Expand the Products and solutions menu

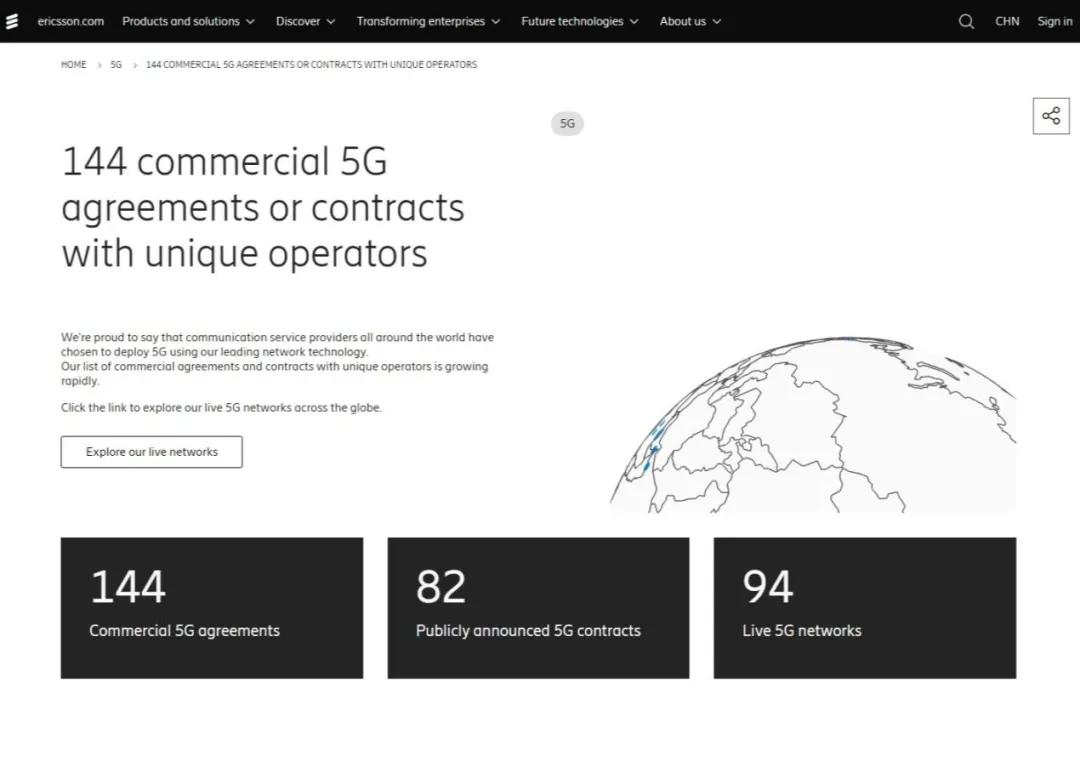click(x=188, y=21)
